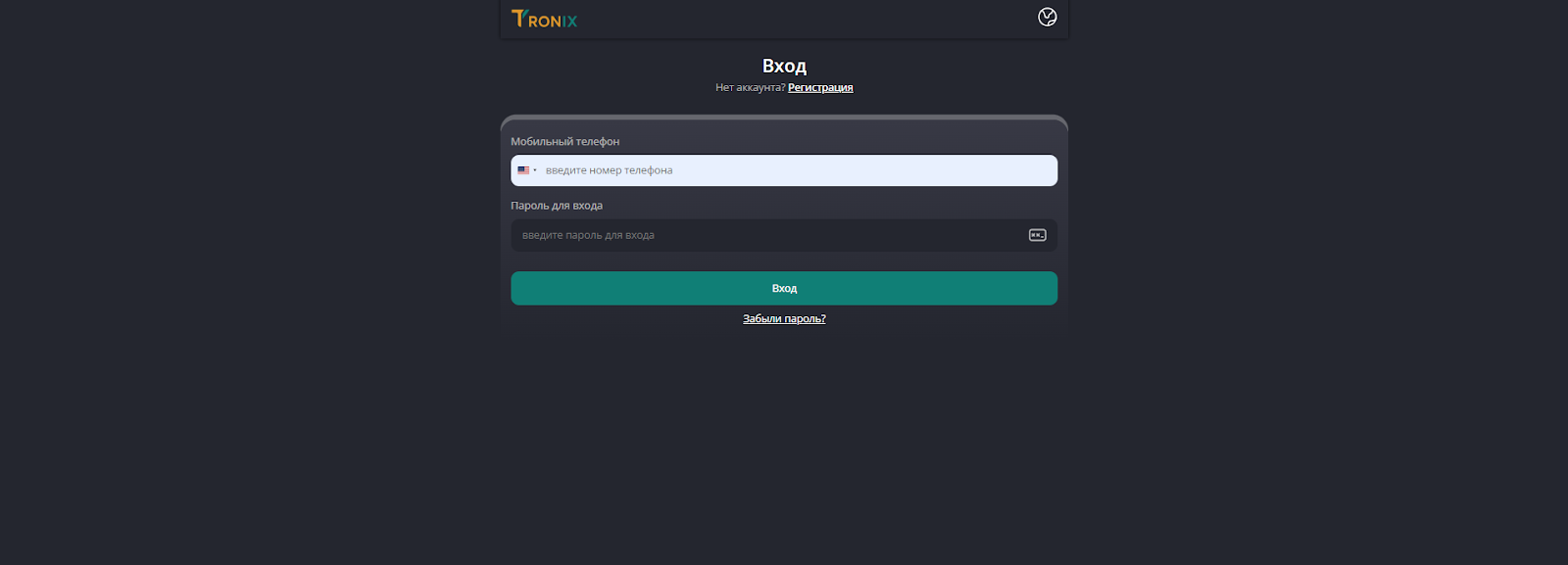Go to registration from the login page
1568x565 pixels.
click(820, 88)
